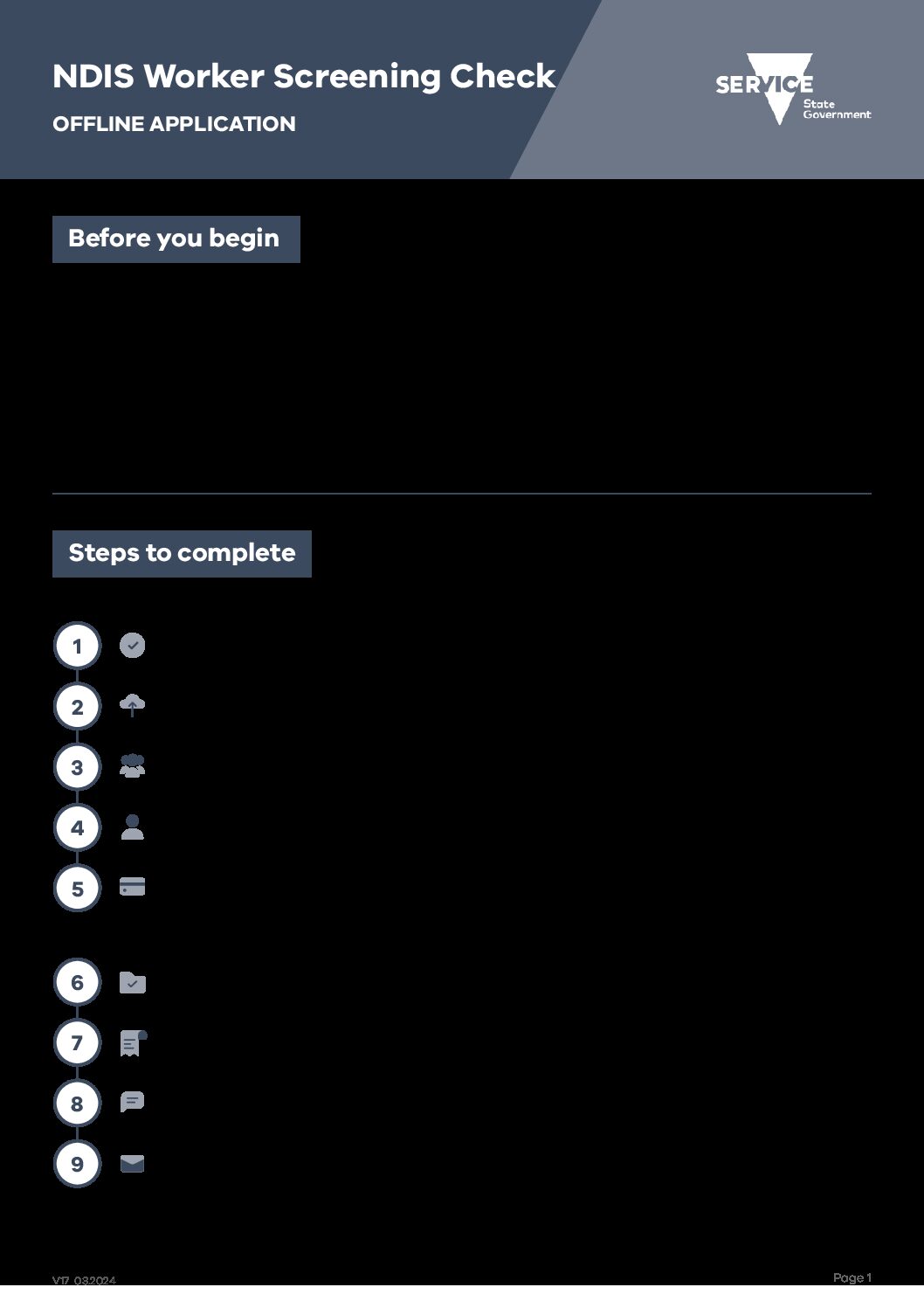This screenshot has height=1308, width=924.
Task: Click the step number 5 circle
Action: pos(77,889)
